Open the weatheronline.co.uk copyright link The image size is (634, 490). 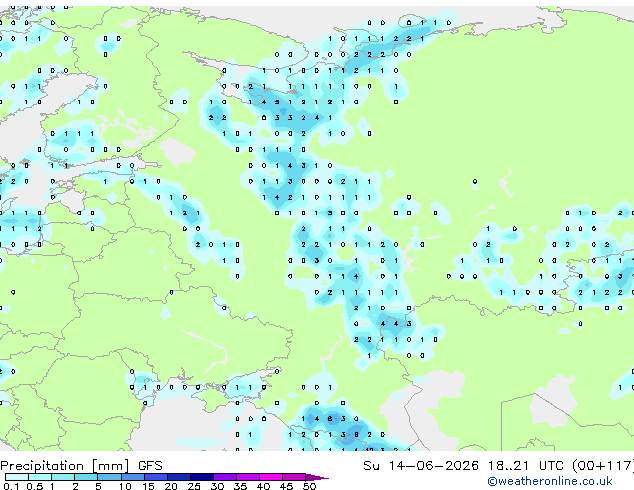point(550,481)
